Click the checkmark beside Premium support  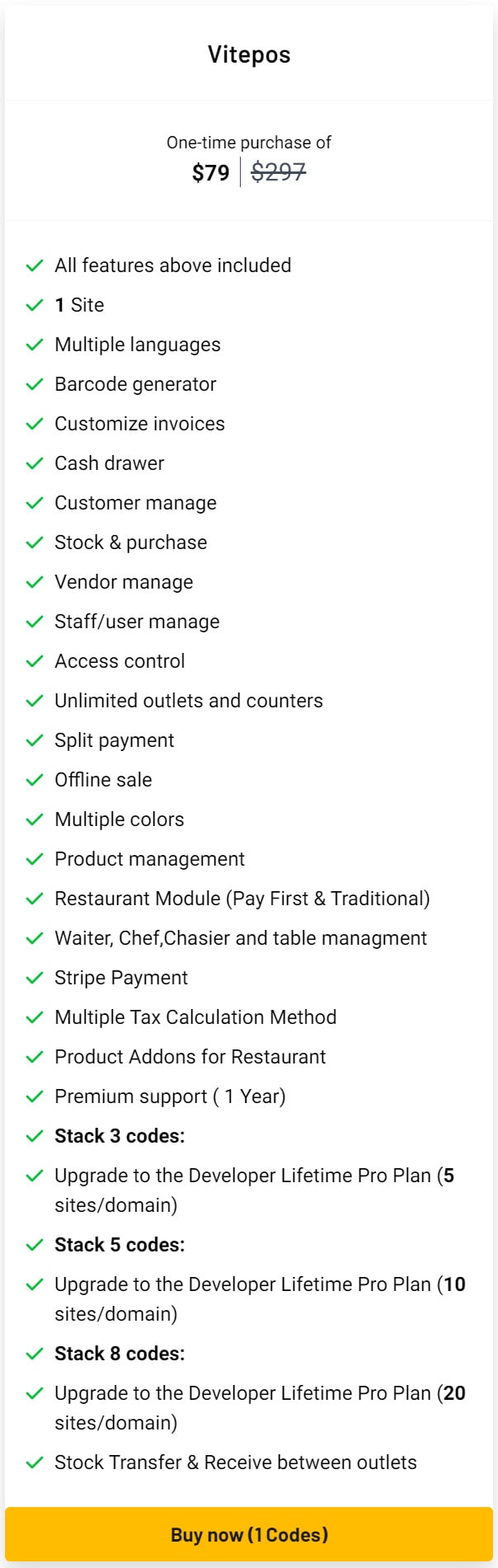click(35, 1096)
